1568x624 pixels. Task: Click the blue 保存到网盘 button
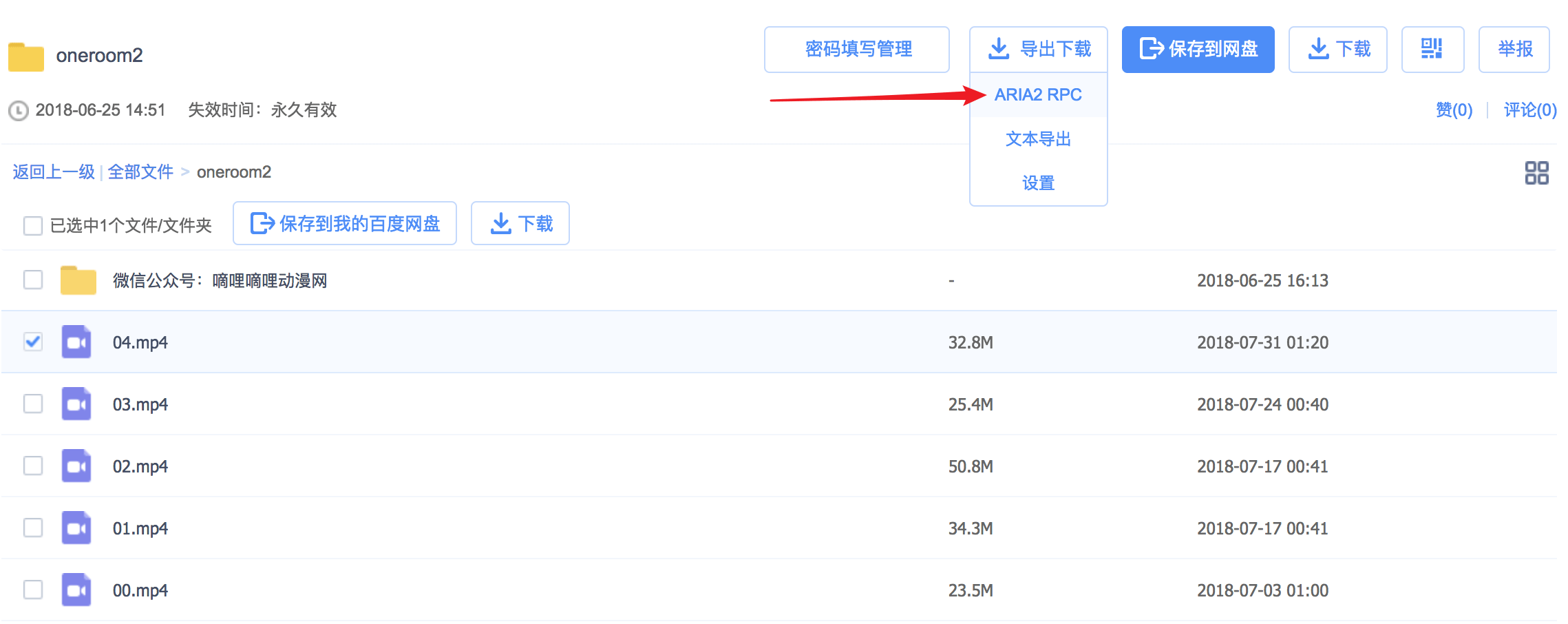point(1198,49)
